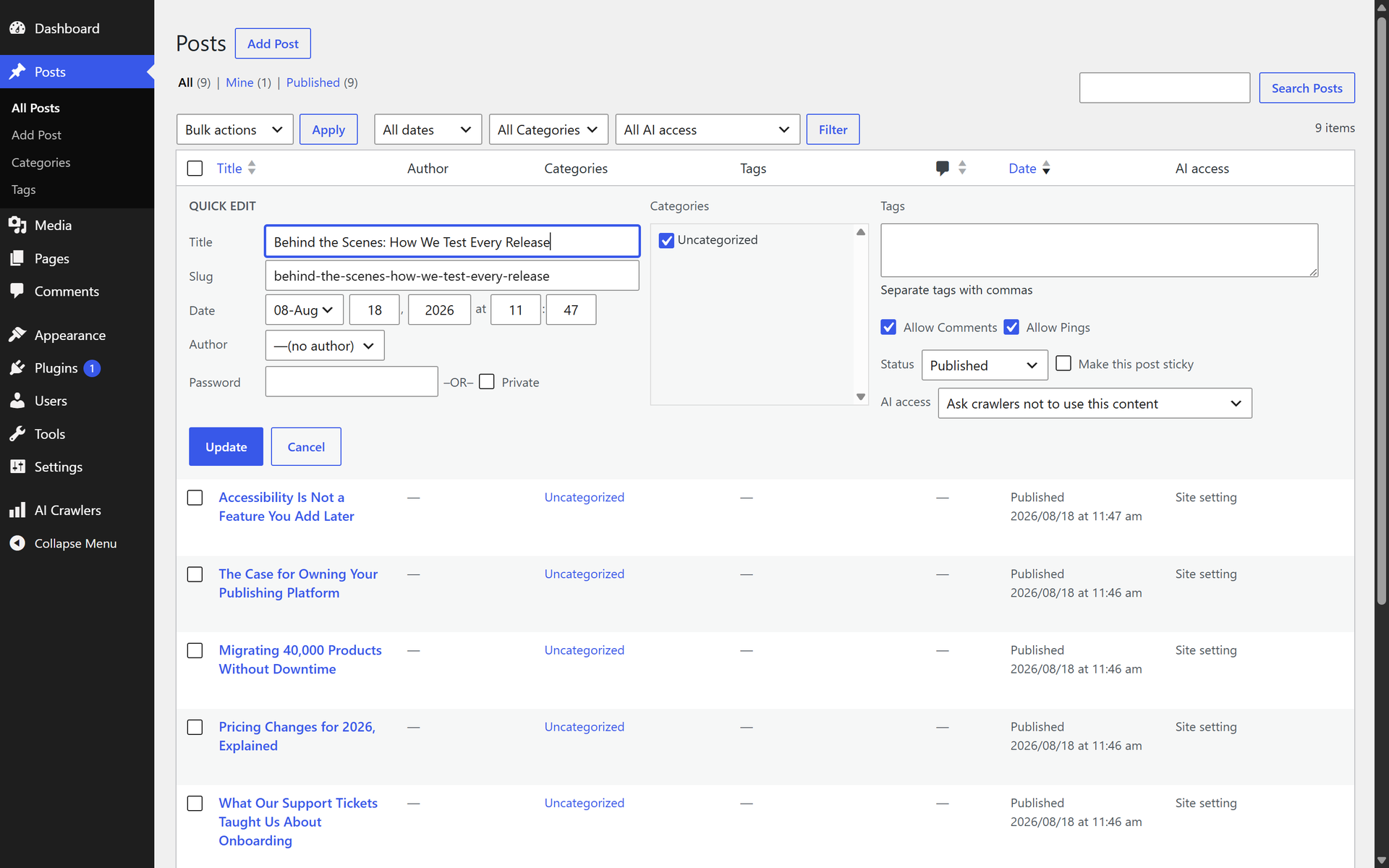1389x868 pixels.
Task: Toggle the Allow Comments checkbox
Action: tap(888, 327)
